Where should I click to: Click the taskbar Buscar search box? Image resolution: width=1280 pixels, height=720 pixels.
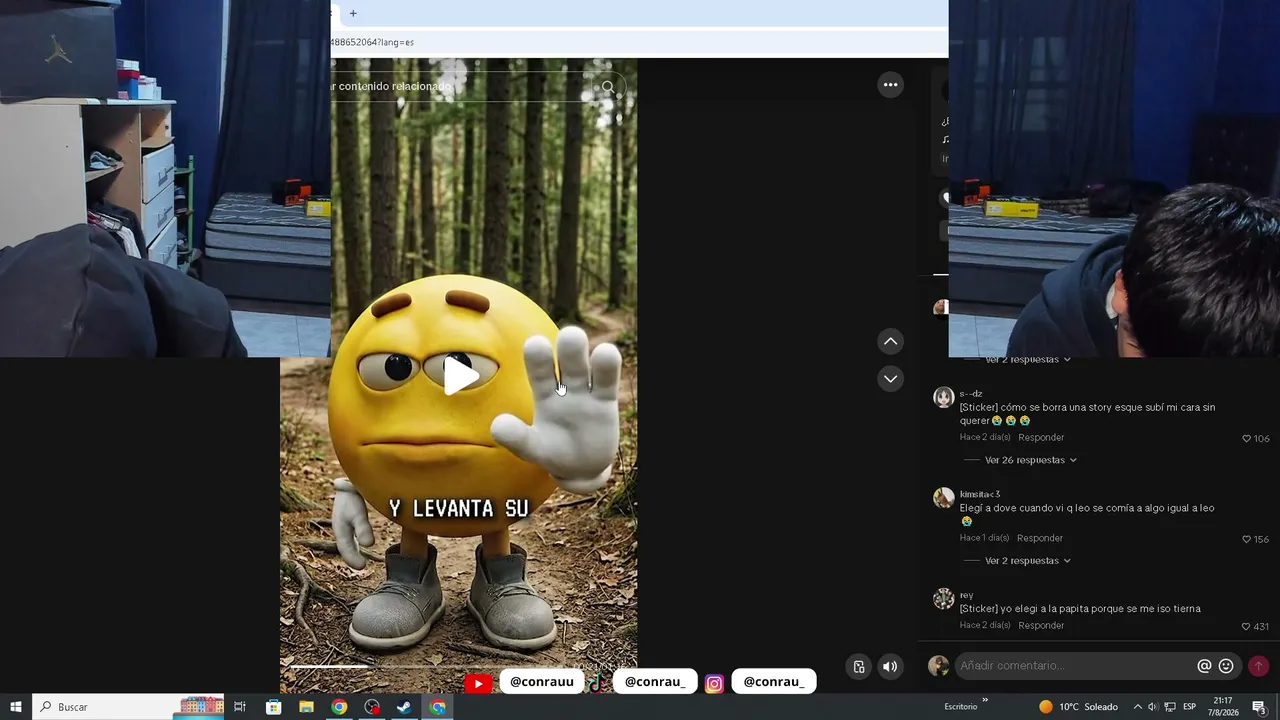(128, 707)
